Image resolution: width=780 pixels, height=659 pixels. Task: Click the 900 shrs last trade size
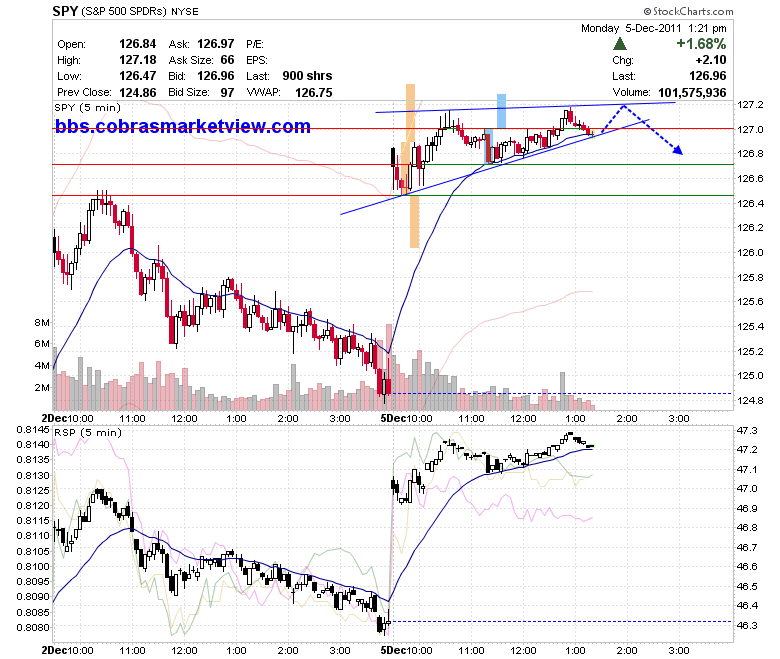[x=307, y=76]
